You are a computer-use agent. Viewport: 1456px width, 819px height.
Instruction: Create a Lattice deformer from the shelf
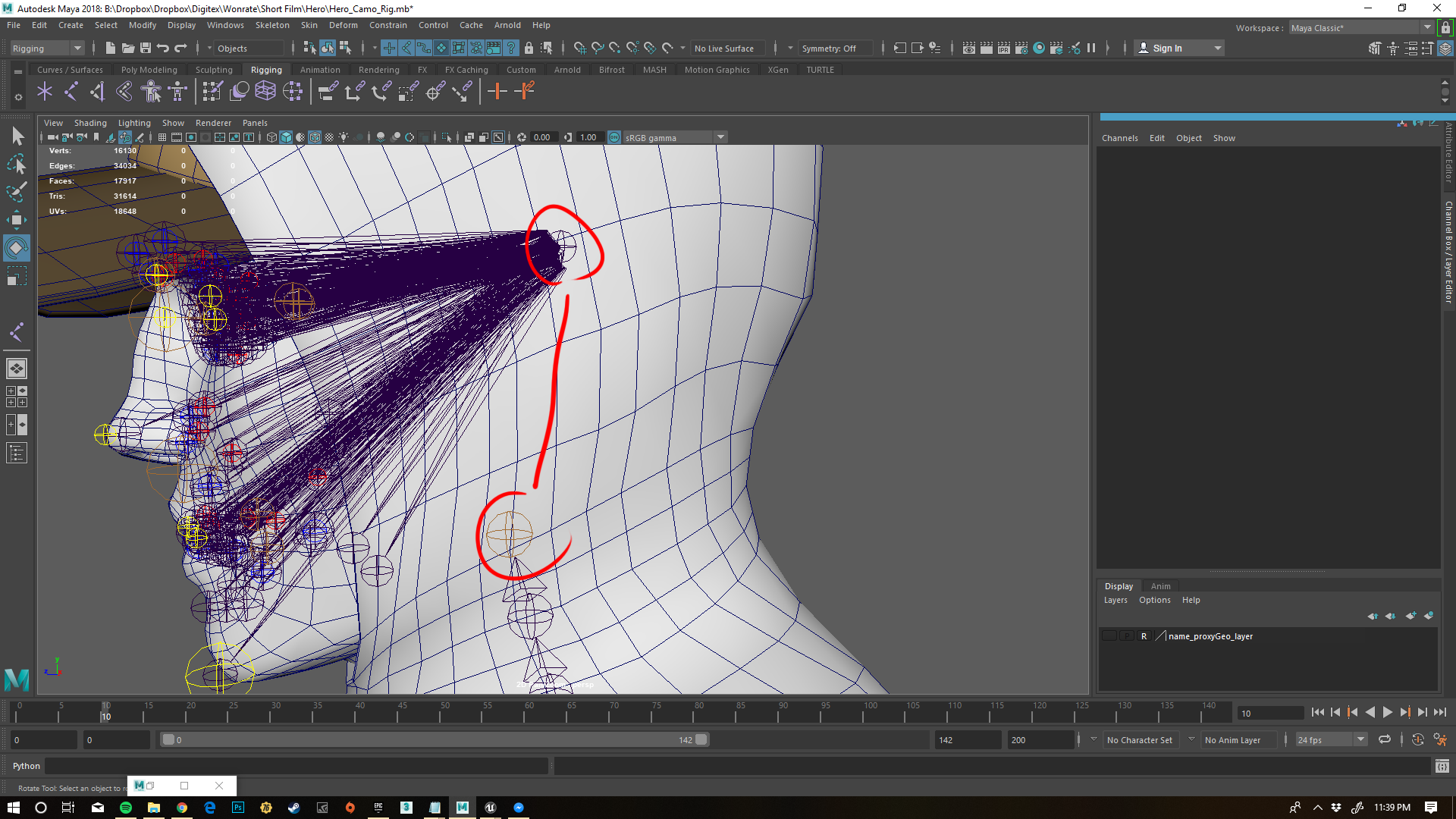(x=265, y=91)
